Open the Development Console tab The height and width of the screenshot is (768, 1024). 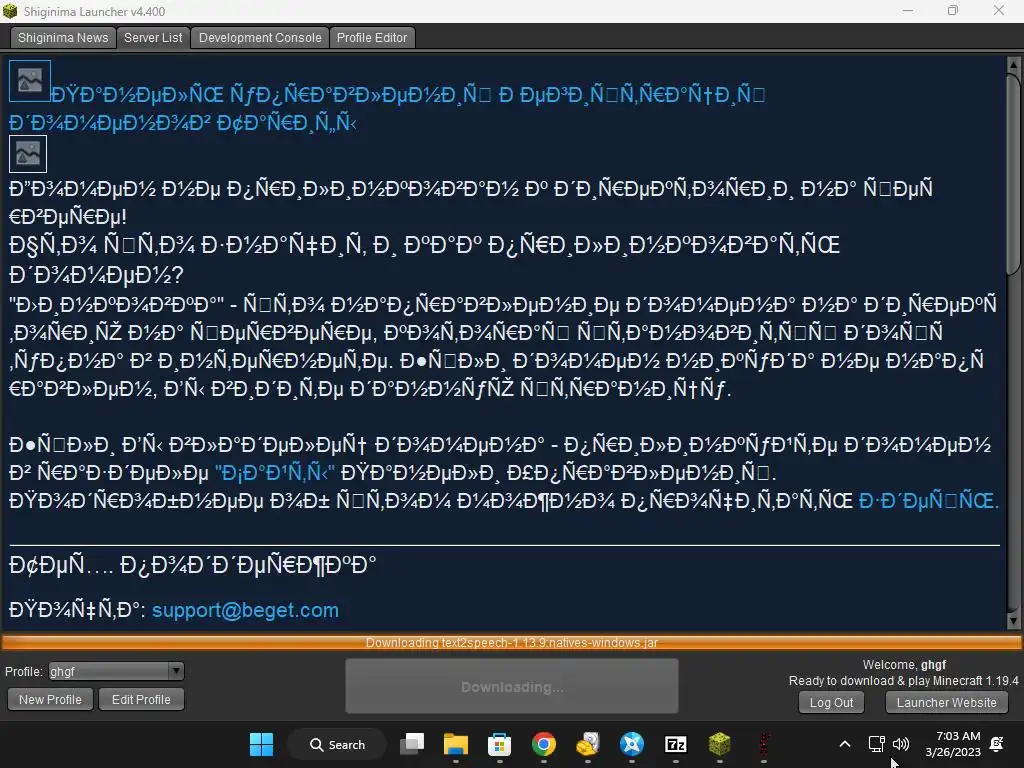260,38
